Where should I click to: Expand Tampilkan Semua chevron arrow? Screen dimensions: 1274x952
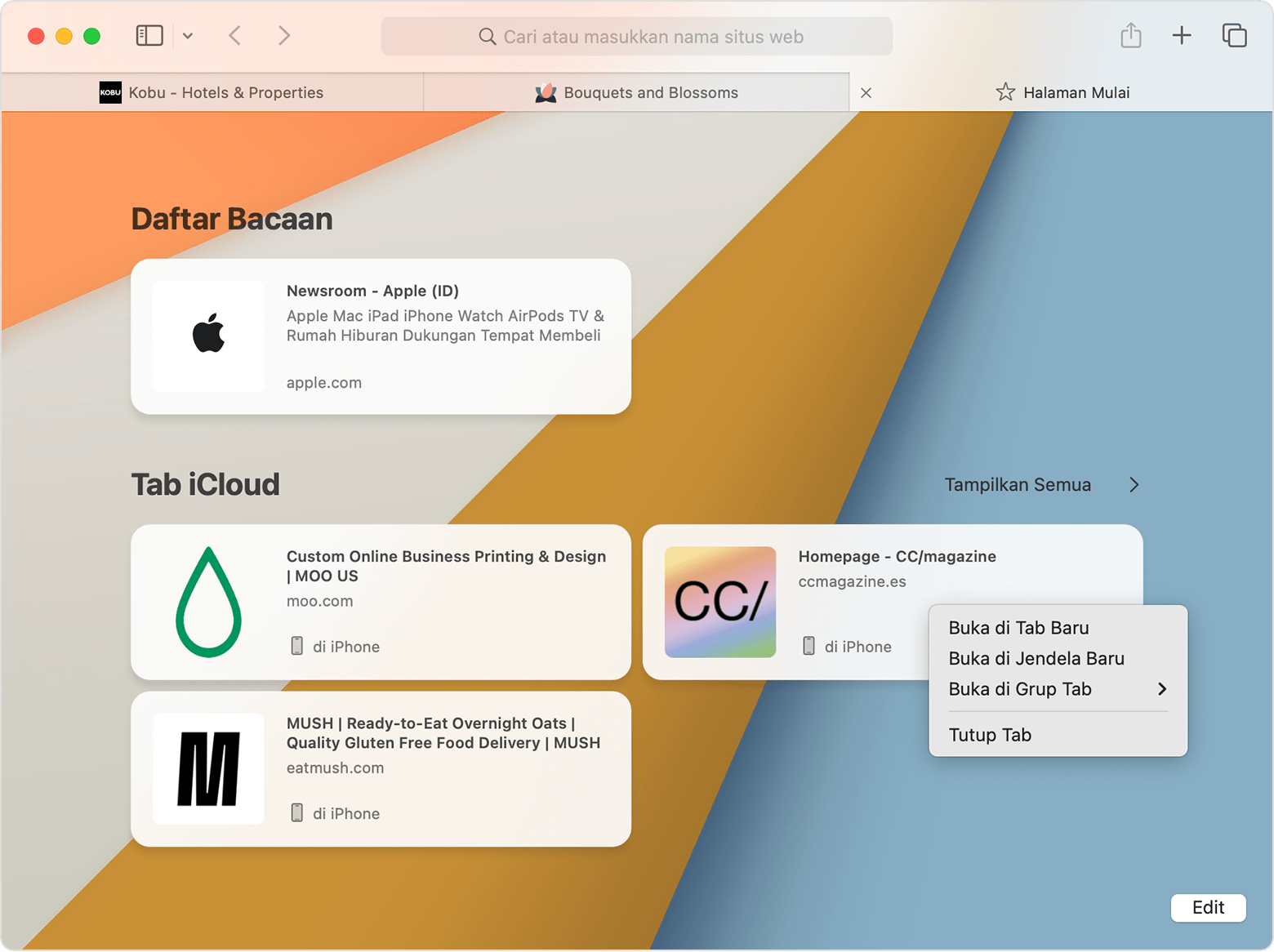(x=1134, y=485)
